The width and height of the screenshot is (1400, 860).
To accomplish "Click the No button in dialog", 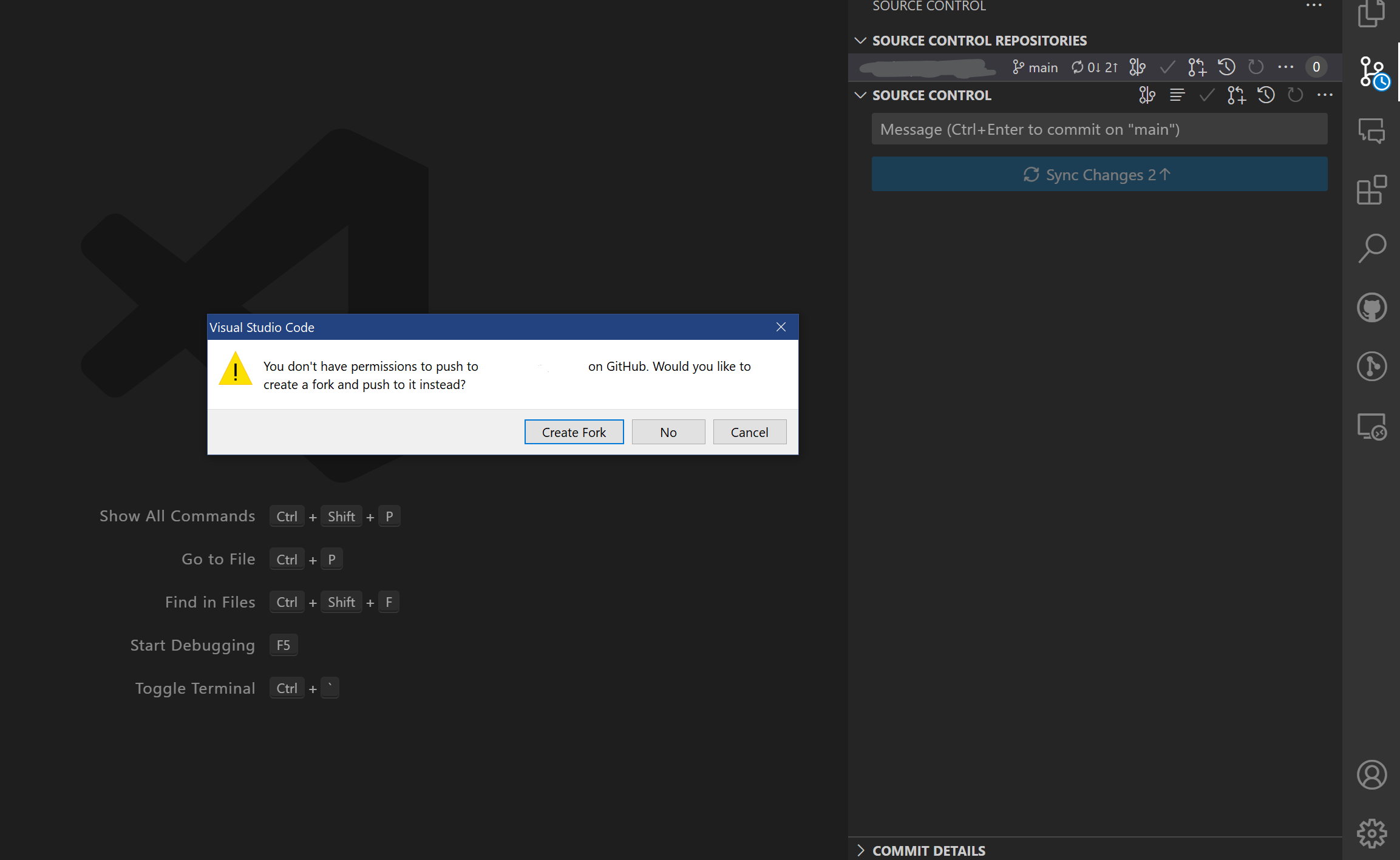I will pyautogui.click(x=668, y=432).
